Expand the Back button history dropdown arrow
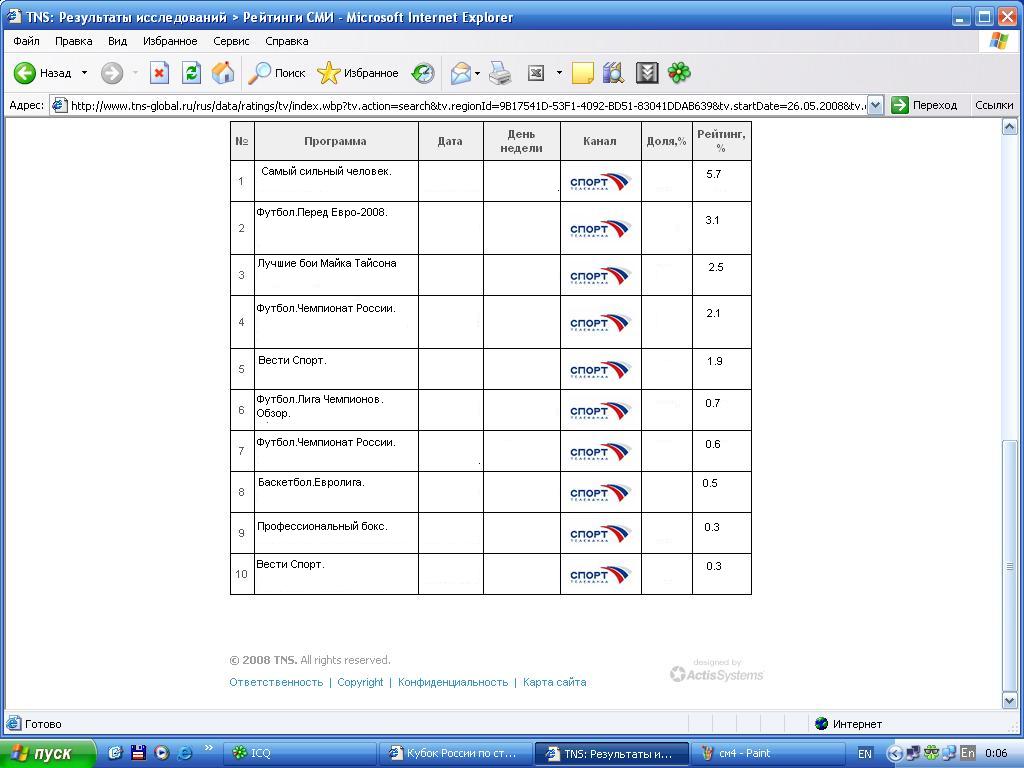The width and height of the screenshot is (1024, 768). click(x=84, y=73)
